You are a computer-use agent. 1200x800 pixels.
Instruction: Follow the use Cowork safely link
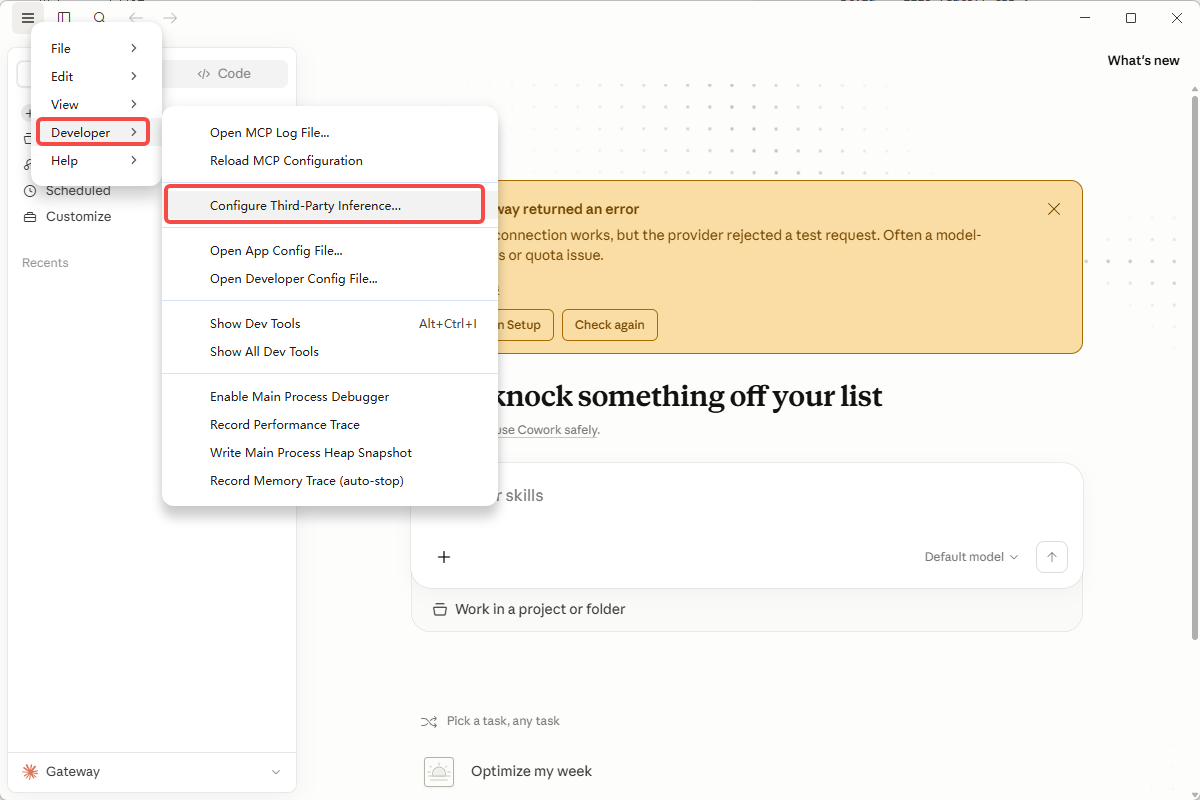coord(549,430)
